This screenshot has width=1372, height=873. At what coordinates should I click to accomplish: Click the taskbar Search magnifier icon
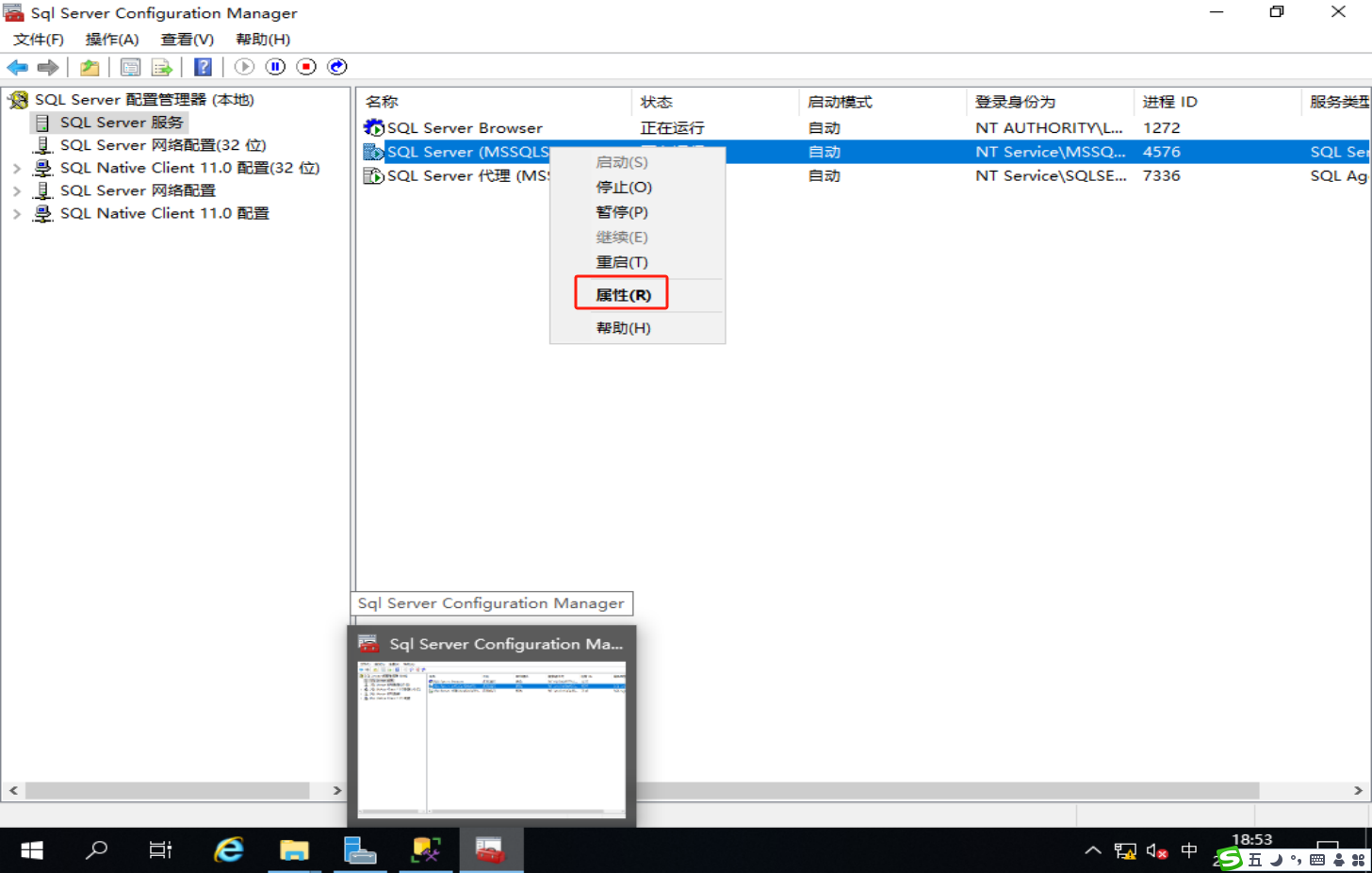pos(96,850)
